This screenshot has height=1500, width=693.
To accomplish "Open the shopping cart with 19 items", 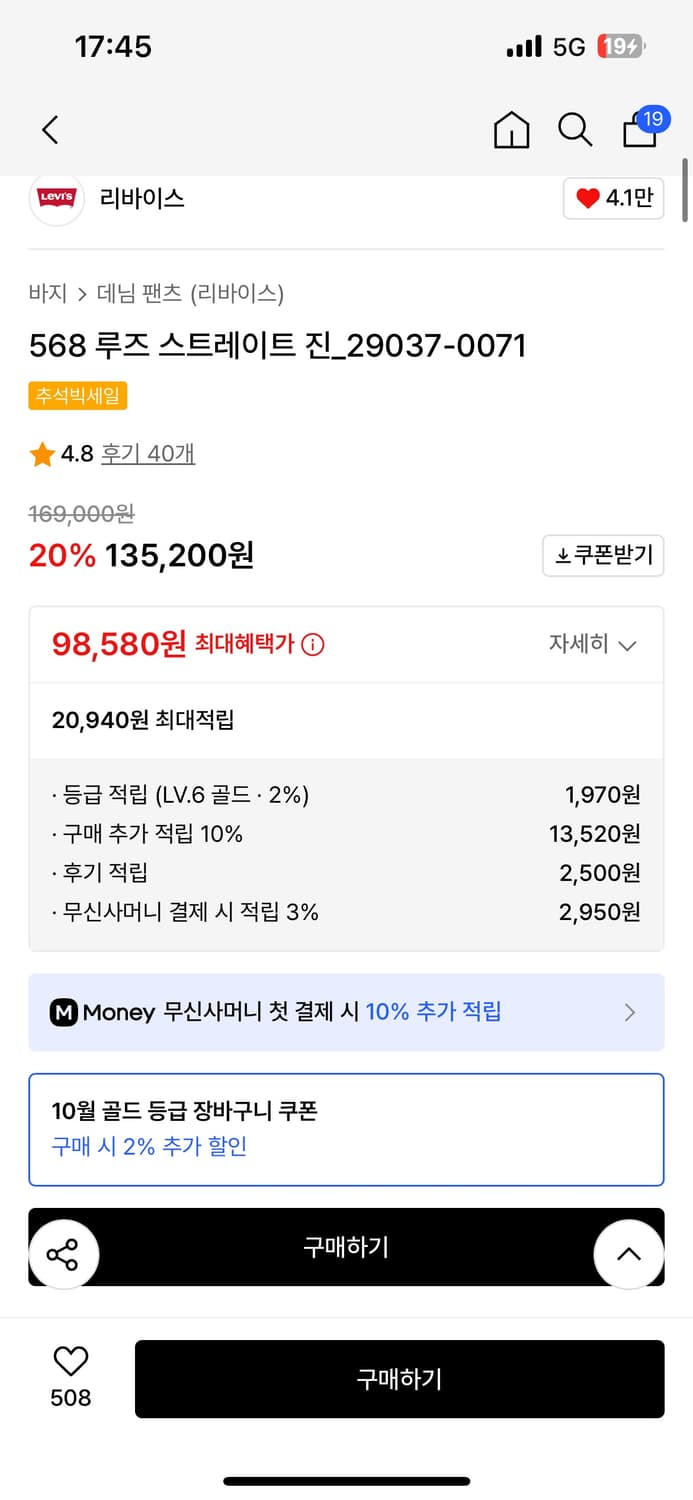I will tap(639, 131).
